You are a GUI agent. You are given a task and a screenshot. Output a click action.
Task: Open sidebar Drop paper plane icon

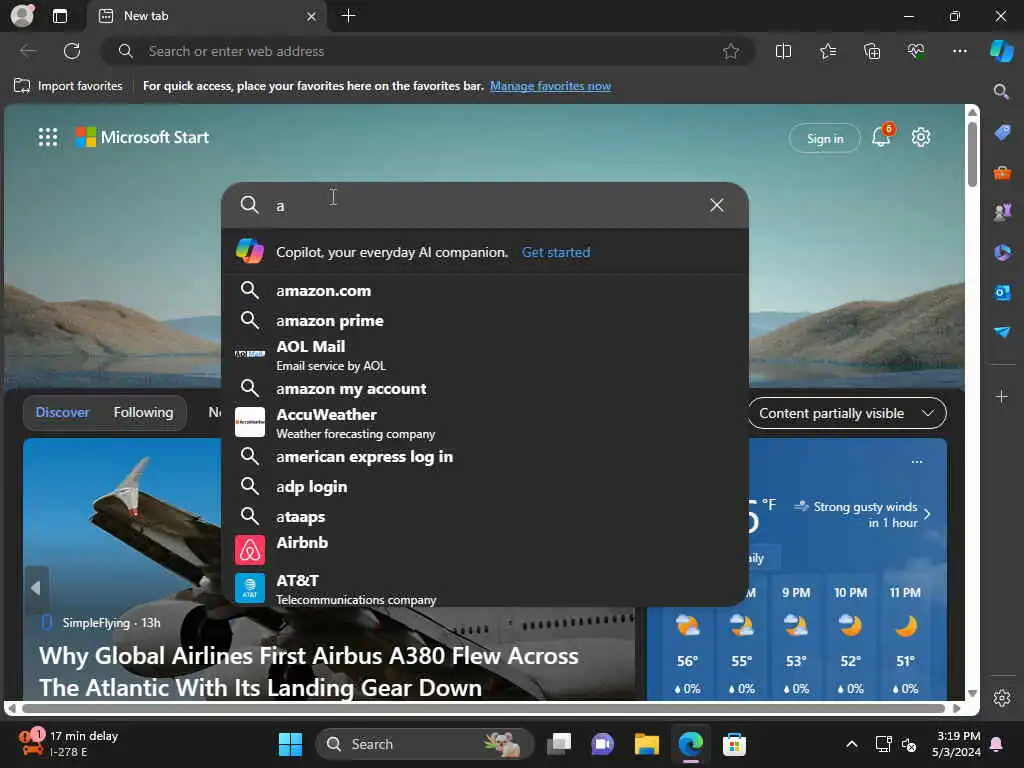pos(1002,332)
